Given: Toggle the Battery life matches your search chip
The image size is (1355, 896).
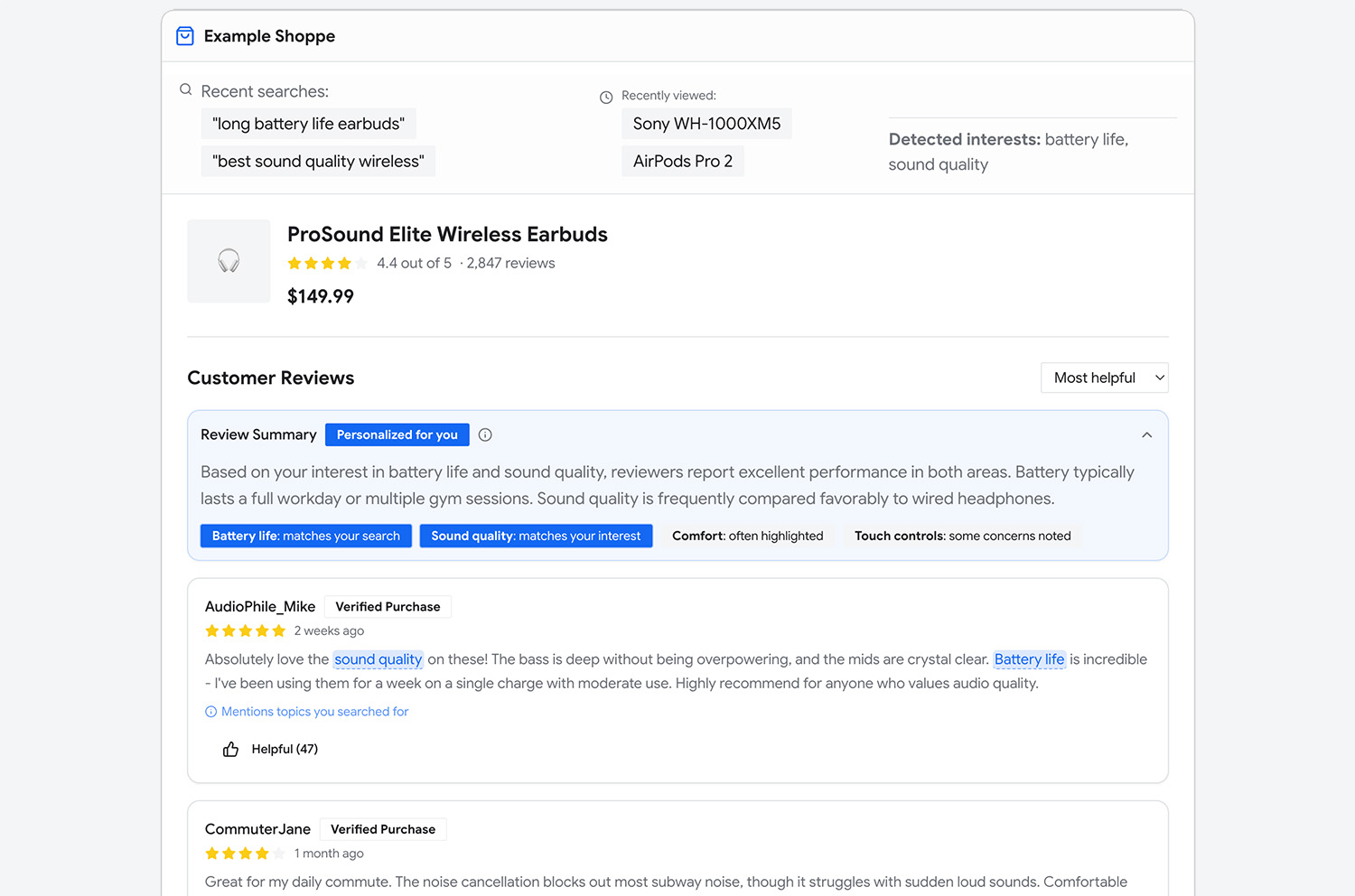Looking at the screenshot, I should 305,536.
